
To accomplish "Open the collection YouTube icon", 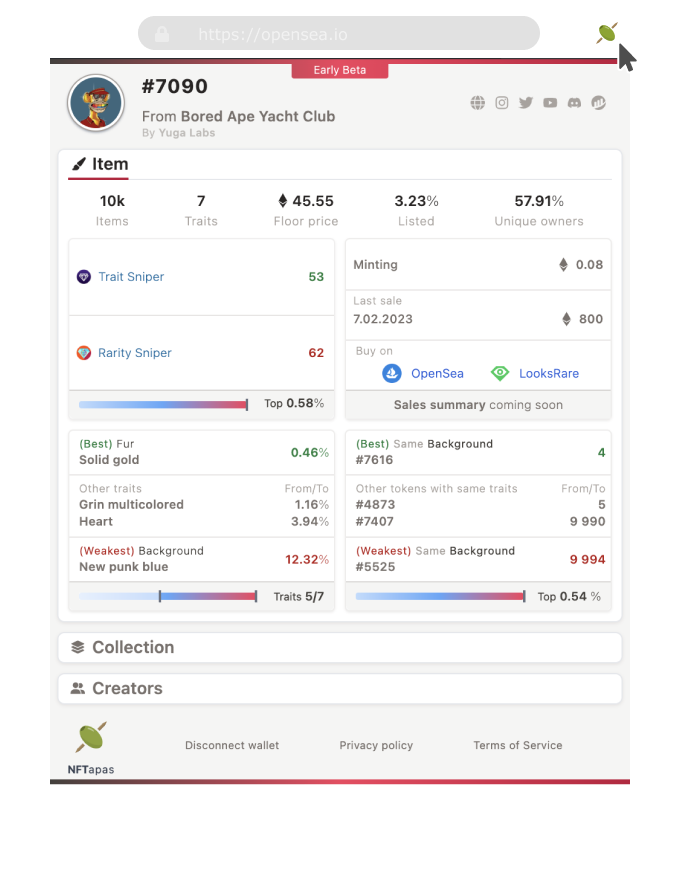I will click(x=550, y=103).
